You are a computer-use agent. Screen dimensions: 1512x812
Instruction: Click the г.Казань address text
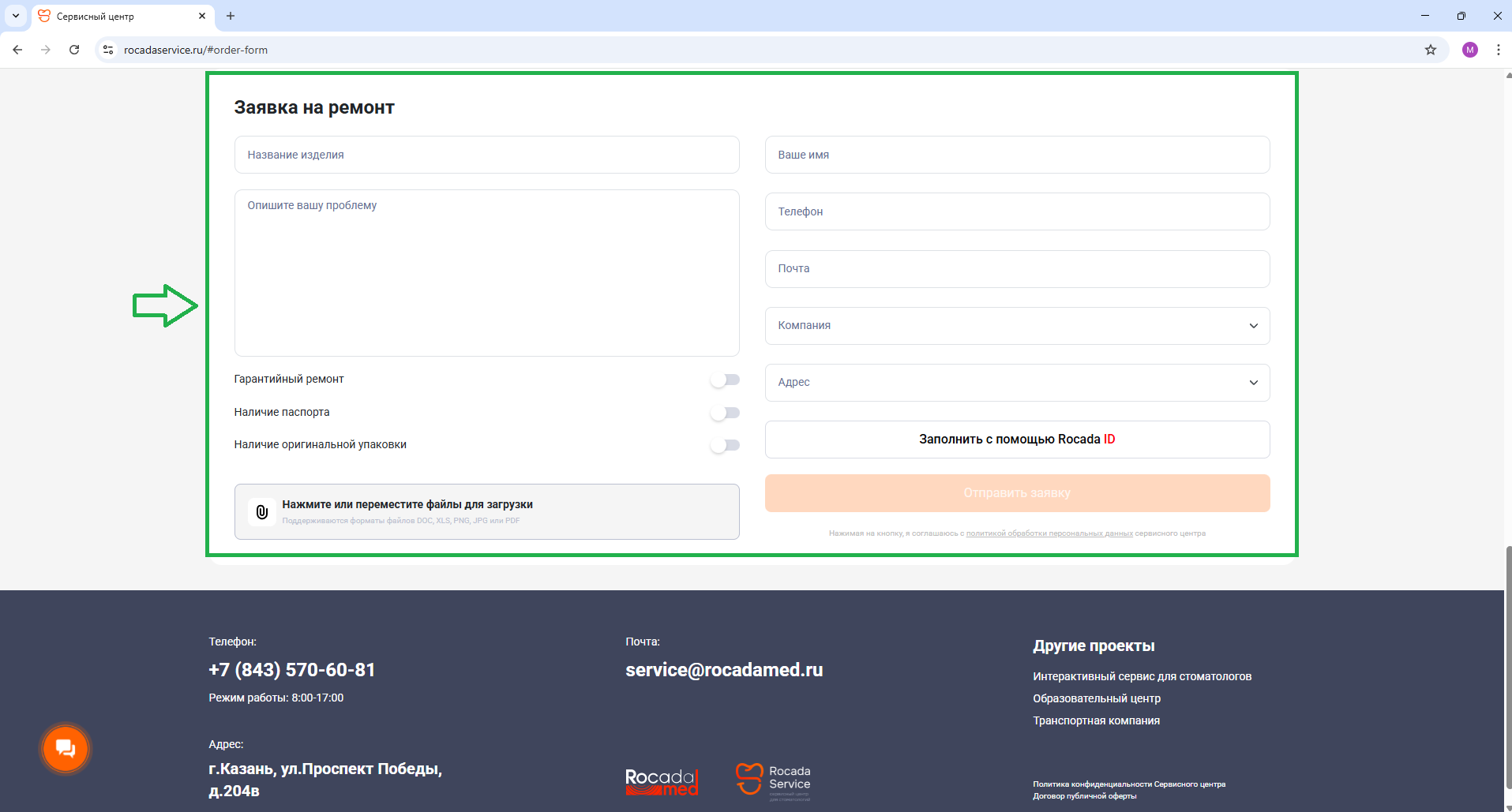click(x=325, y=780)
